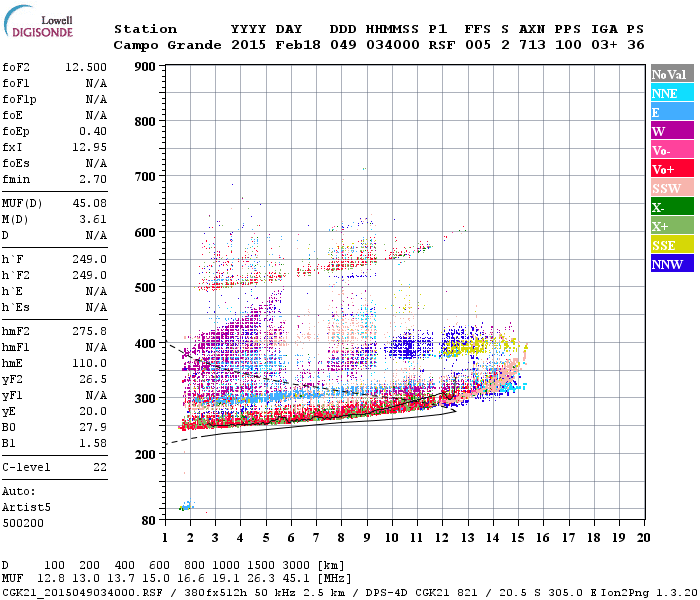Screen dimensions: 700x600
Task: Click the B1 value 1.58
Action: pyautogui.click(x=93, y=443)
